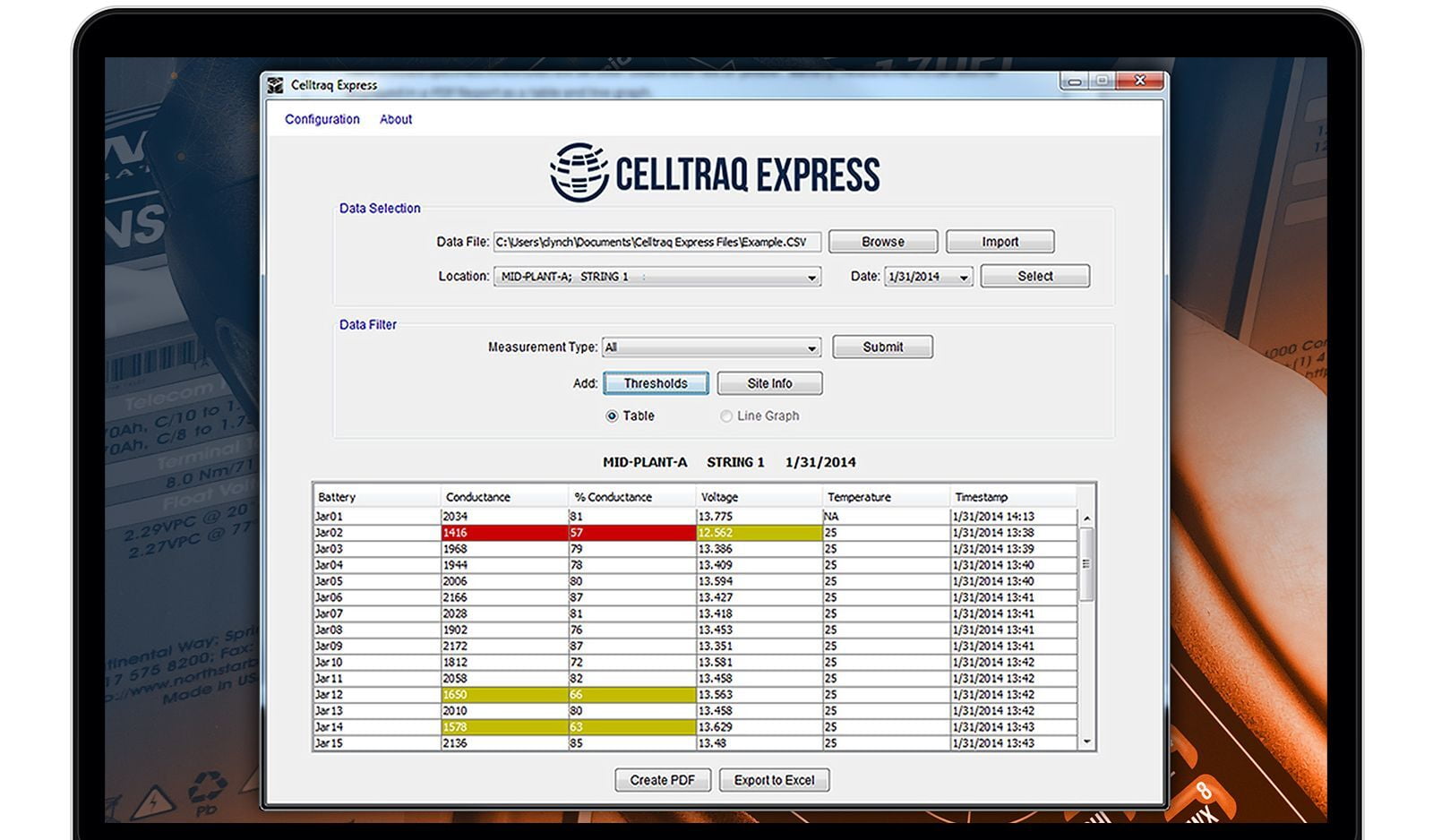This screenshot has width=1433, height=840.
Task: Sort by the Battery column header
Action: (x=377, y=497)
